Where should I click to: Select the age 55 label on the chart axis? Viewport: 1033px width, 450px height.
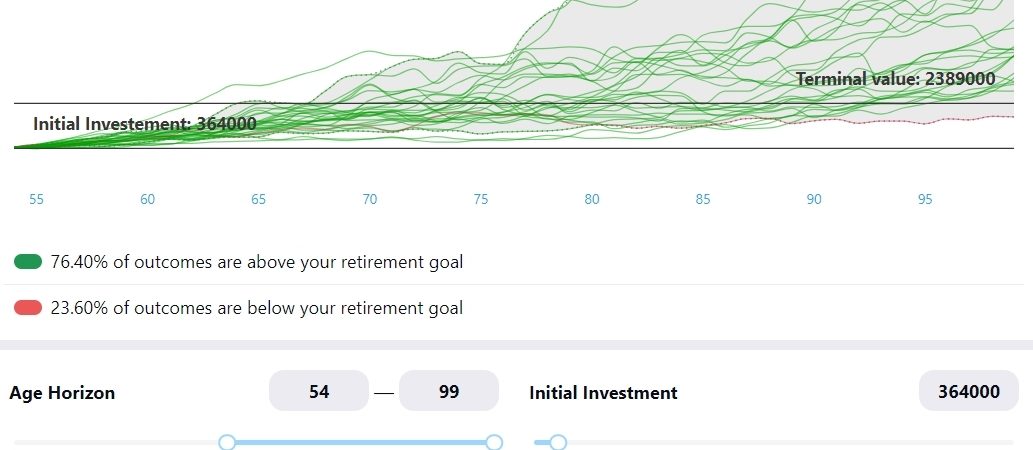(37, 200)
